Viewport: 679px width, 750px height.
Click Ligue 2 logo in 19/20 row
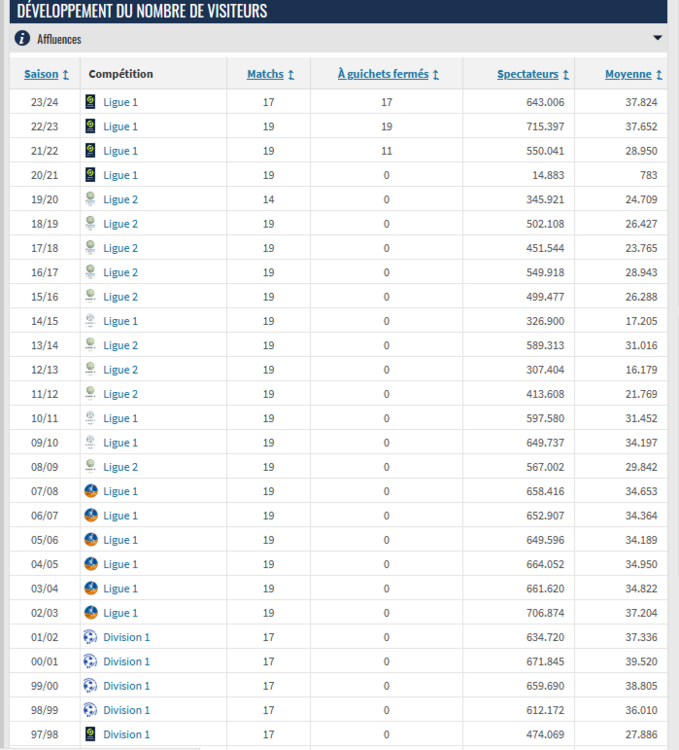tap(90, 199)
